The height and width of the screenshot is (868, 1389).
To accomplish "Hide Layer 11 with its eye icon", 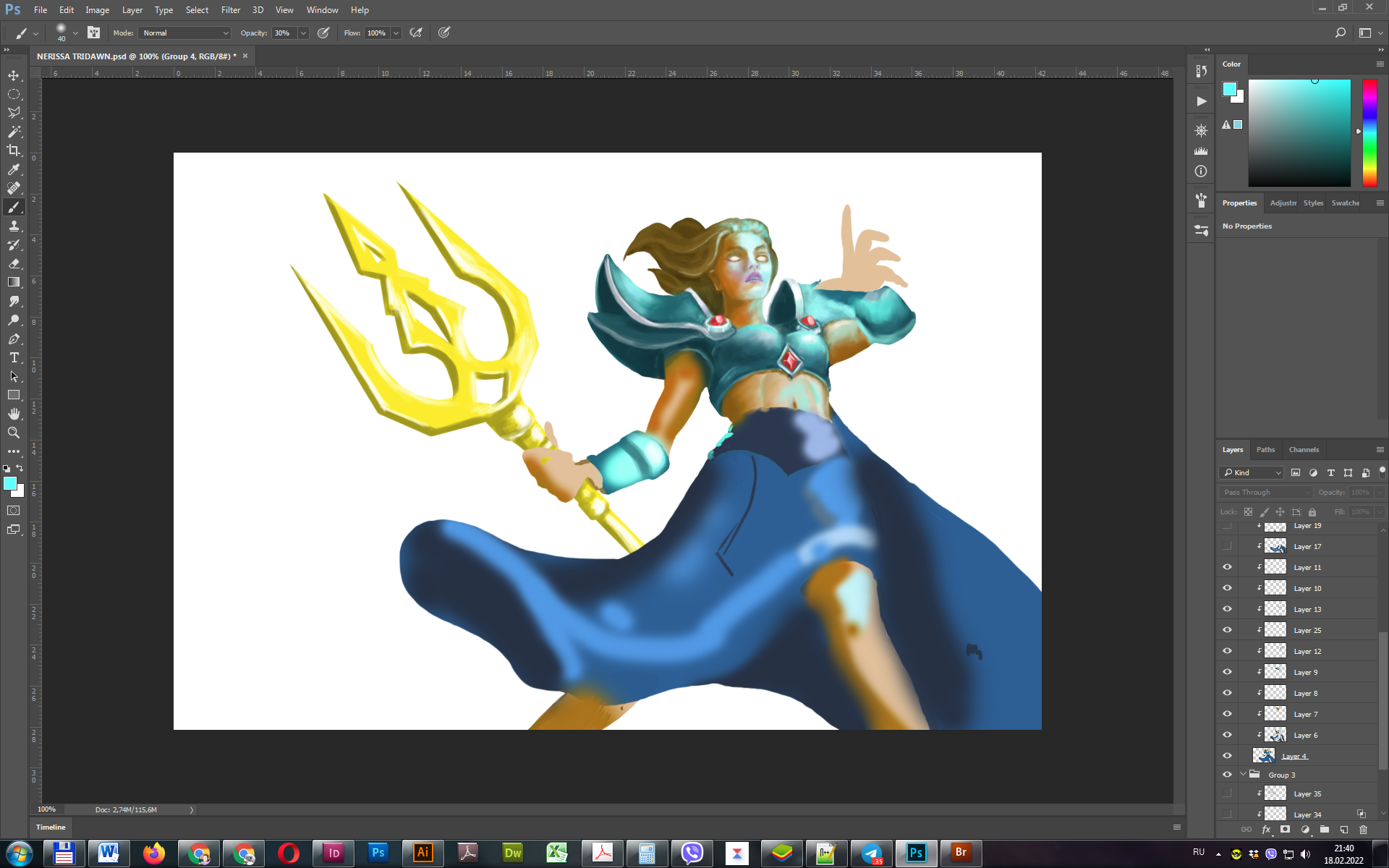I will 1227,567.
